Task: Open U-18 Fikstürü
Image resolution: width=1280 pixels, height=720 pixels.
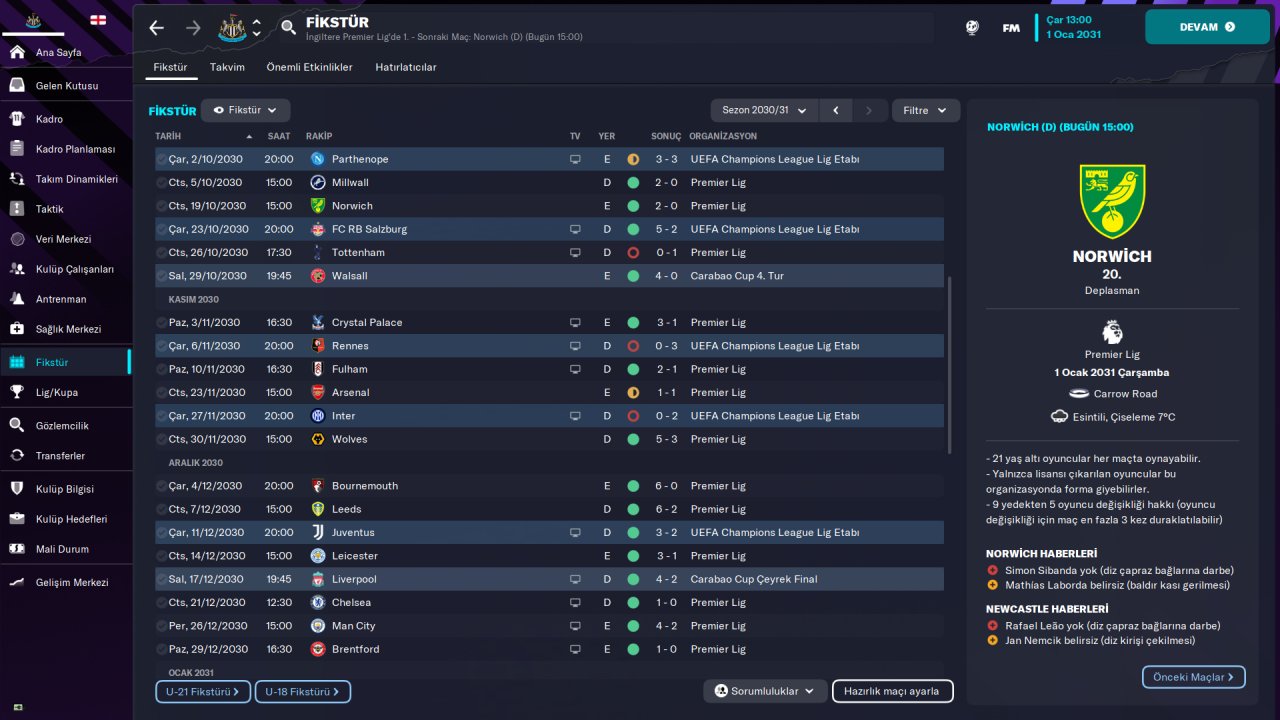Action: click(x=303, y=691)
